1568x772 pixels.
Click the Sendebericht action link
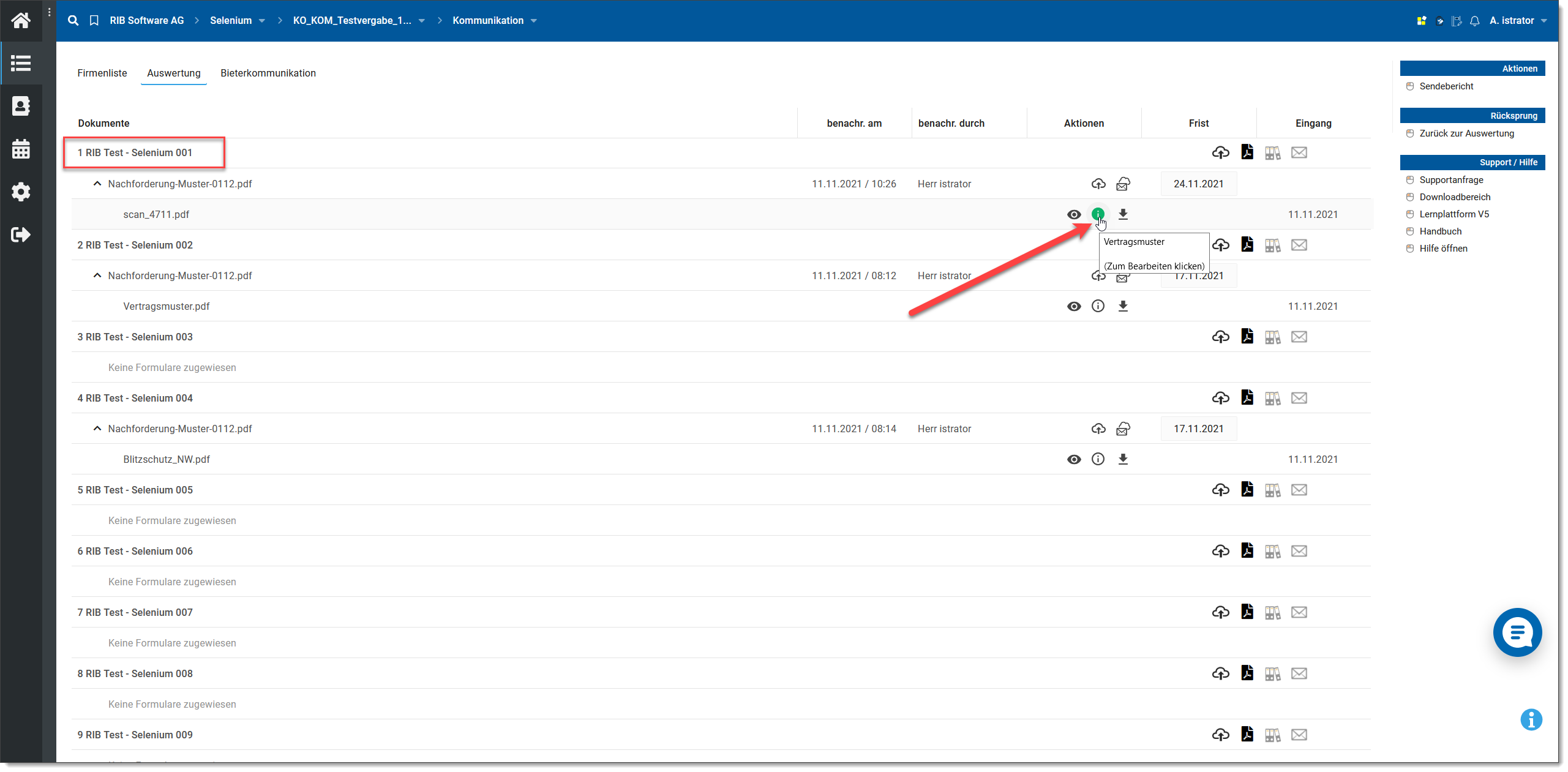(x=1446, y=86)
